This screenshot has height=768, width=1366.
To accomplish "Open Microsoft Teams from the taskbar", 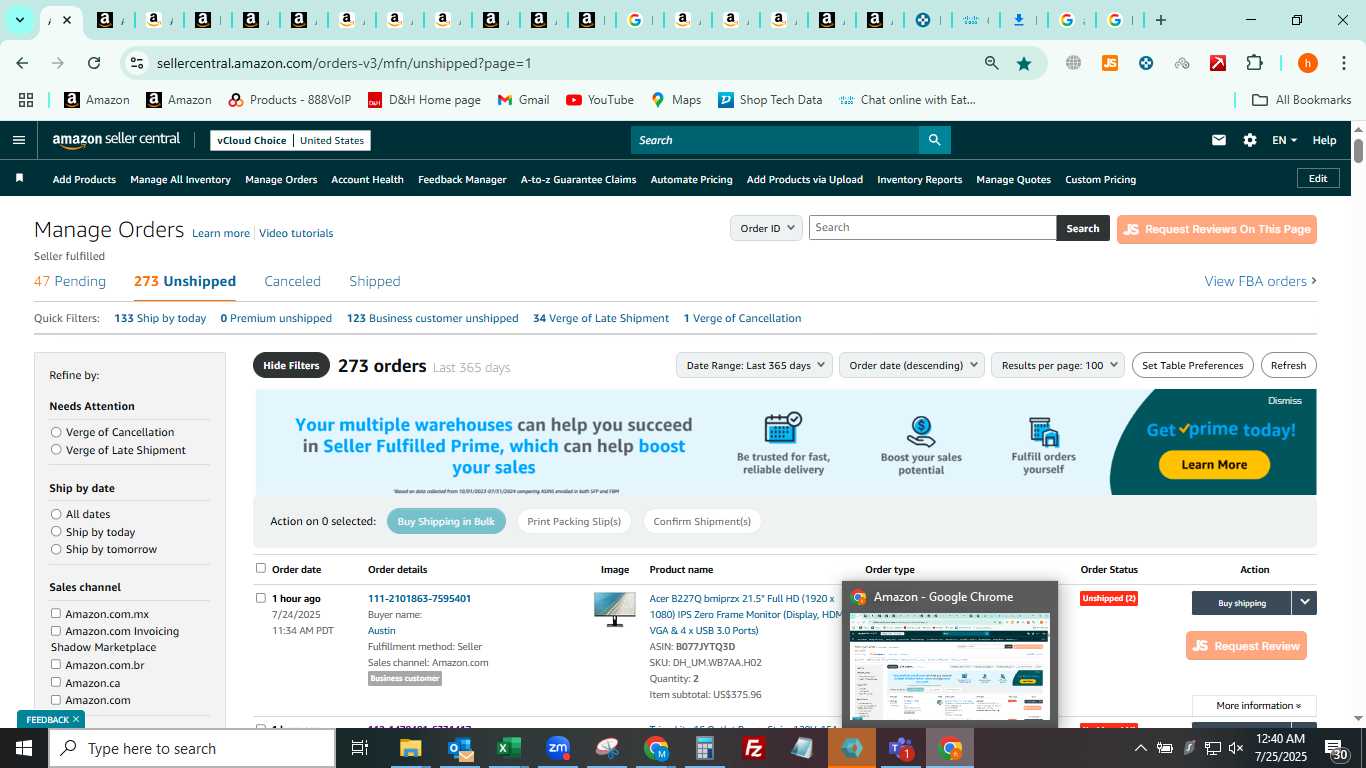I will tap(900, 748).
